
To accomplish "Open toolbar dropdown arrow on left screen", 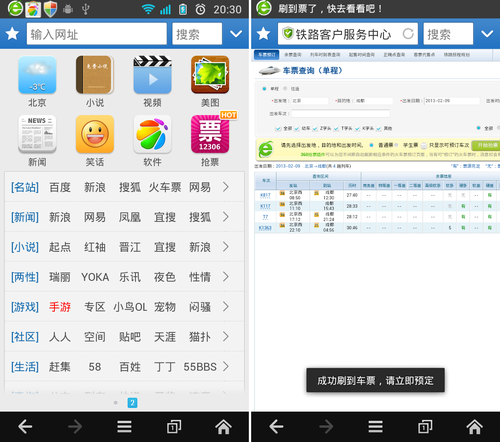I will (x=236, y=34).
